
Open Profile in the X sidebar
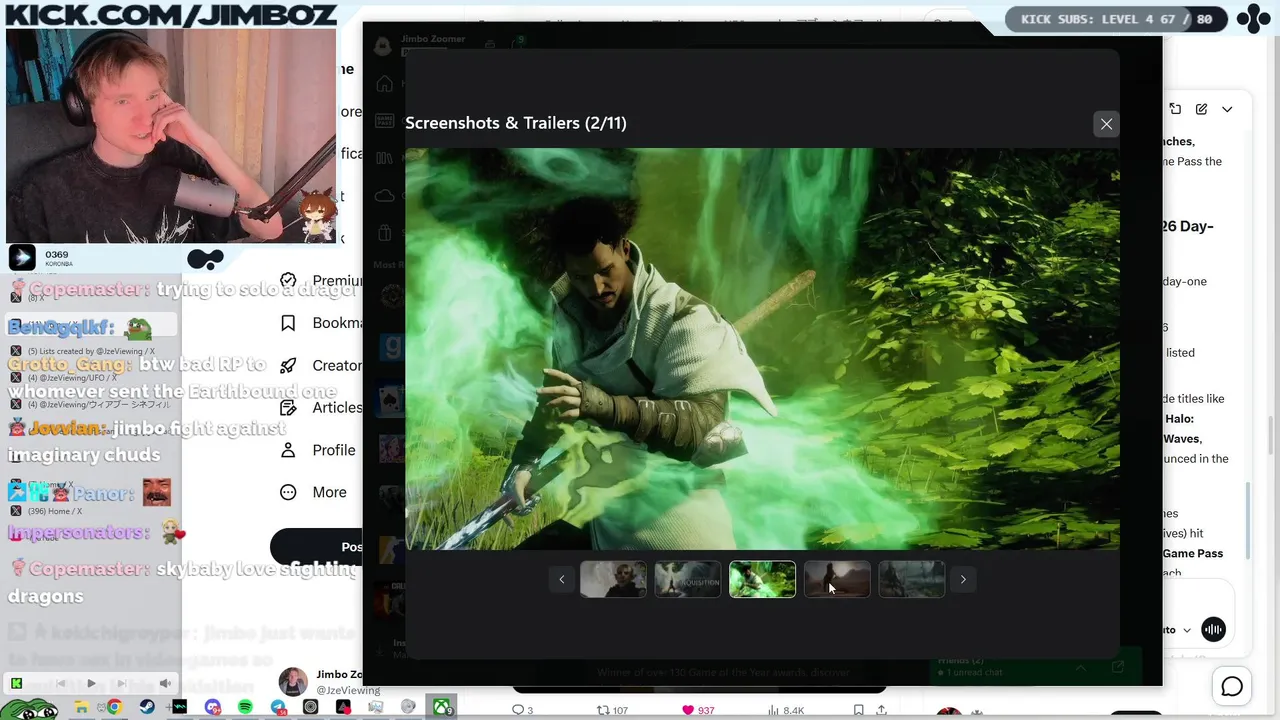point(318,450)
